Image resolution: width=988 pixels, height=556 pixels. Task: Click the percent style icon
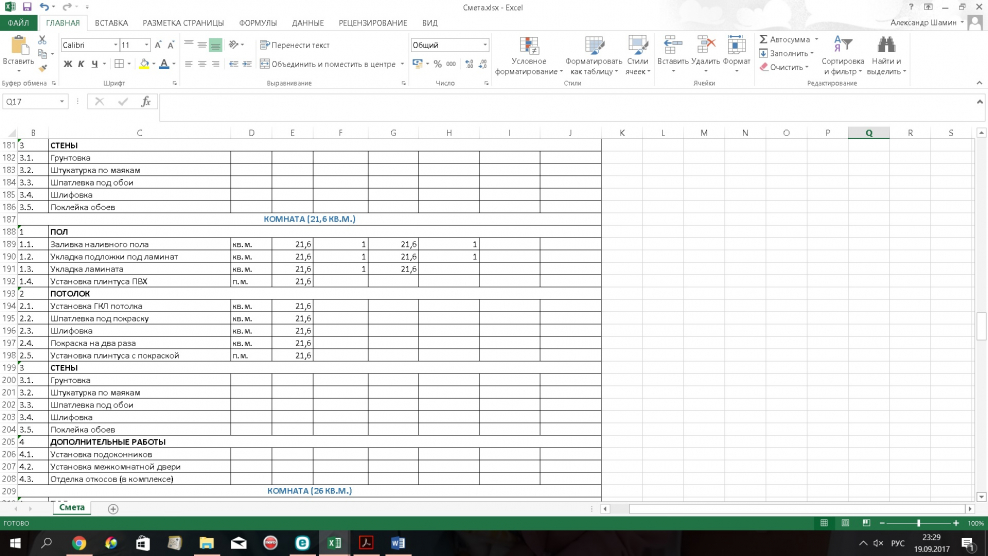click(437, 64)
